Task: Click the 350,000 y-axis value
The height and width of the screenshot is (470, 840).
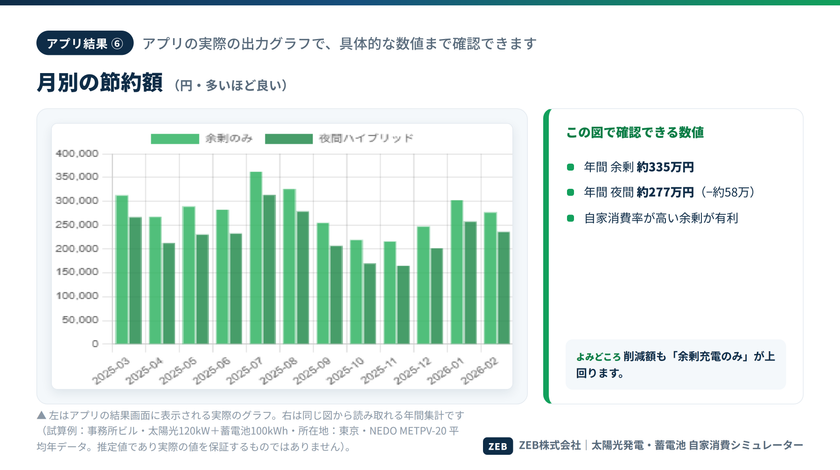Action: (77, 177)
